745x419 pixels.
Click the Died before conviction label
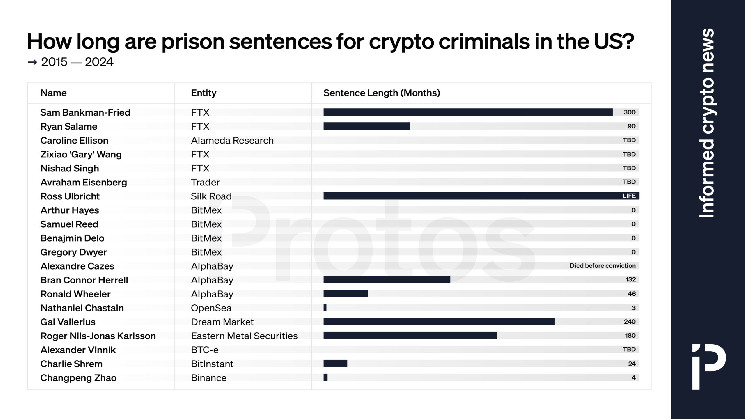[x=603, y=266]
